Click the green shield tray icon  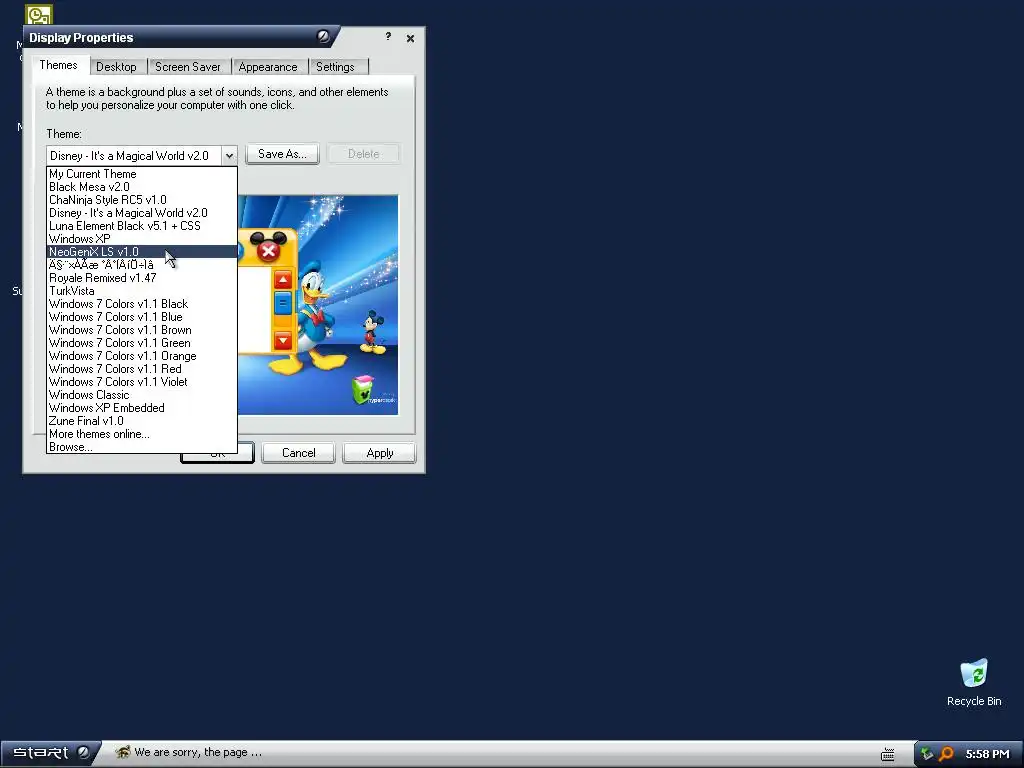click(x=927, y=754)
